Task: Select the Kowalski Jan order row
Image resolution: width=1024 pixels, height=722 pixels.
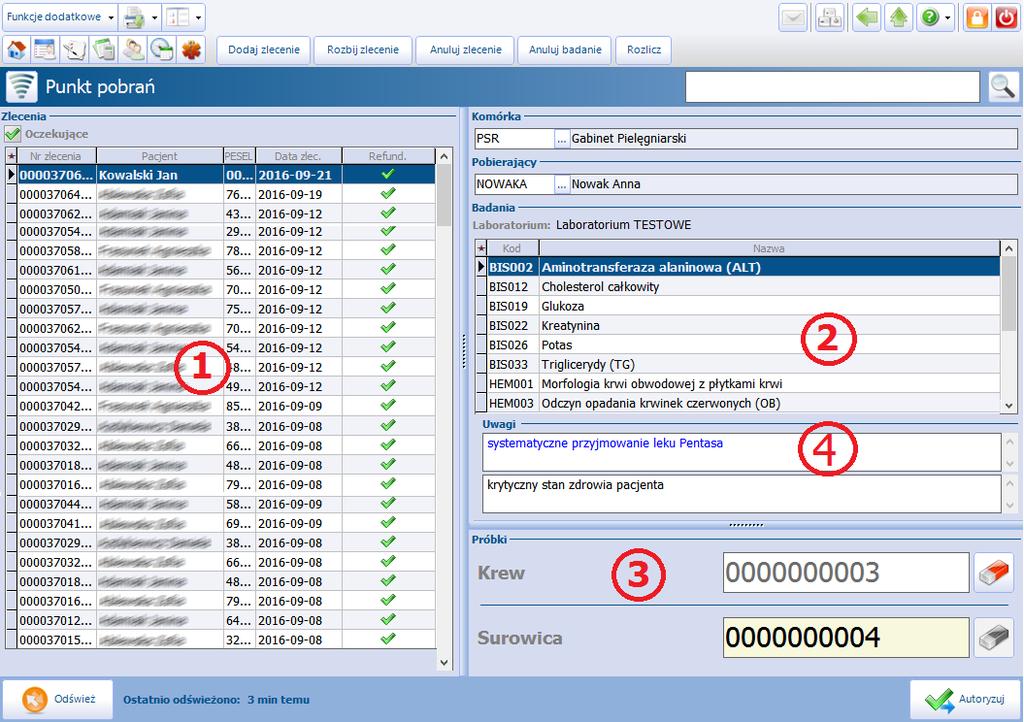Action: pos(221,175)
